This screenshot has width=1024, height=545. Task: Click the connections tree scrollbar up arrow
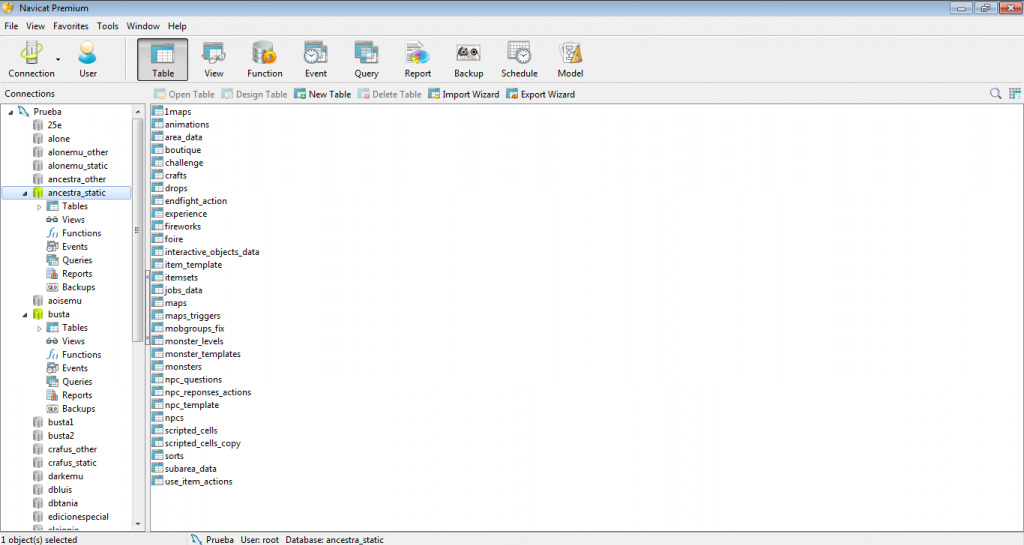click(138, 112)
